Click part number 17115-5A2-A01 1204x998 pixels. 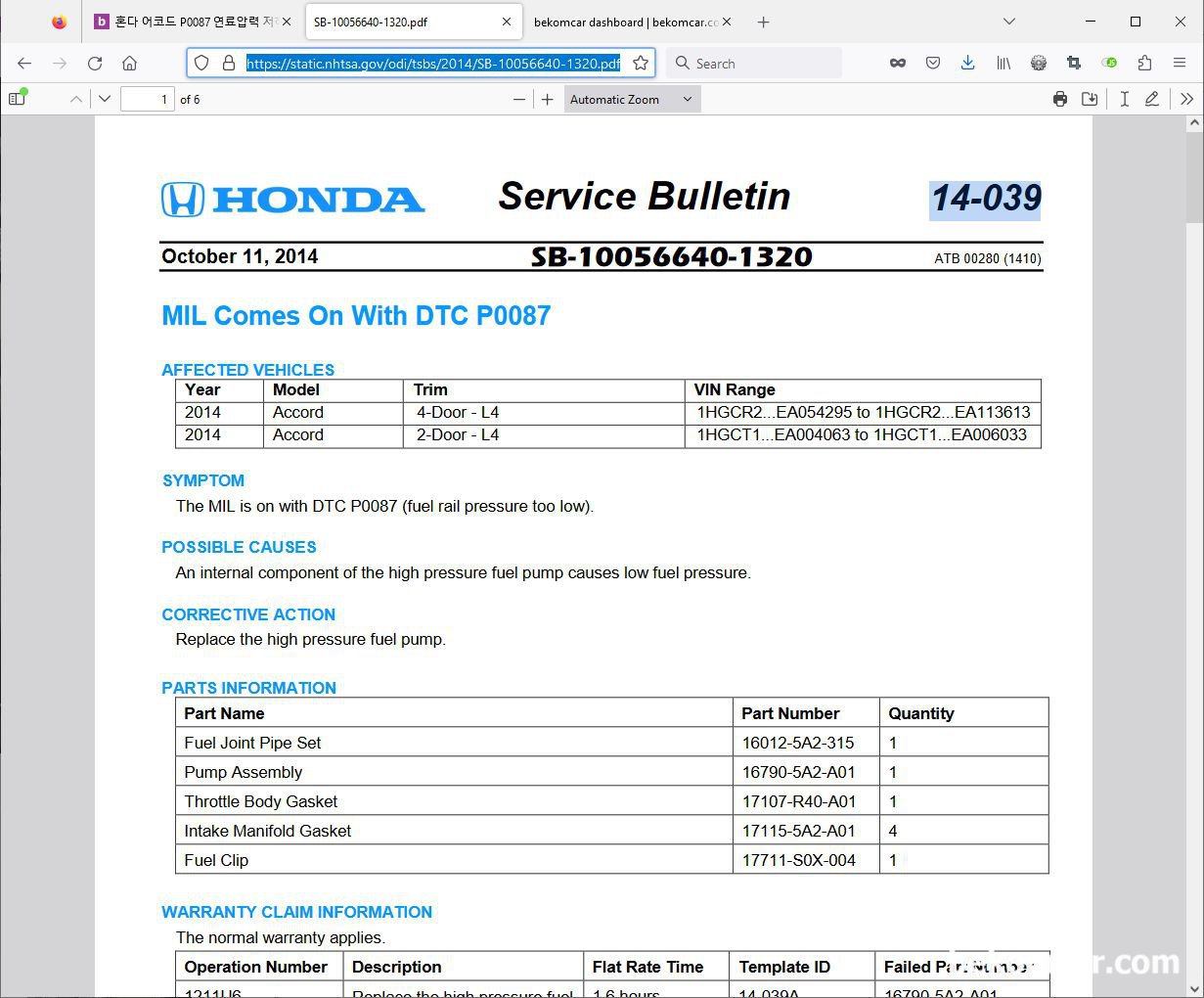tap(799, 831)
